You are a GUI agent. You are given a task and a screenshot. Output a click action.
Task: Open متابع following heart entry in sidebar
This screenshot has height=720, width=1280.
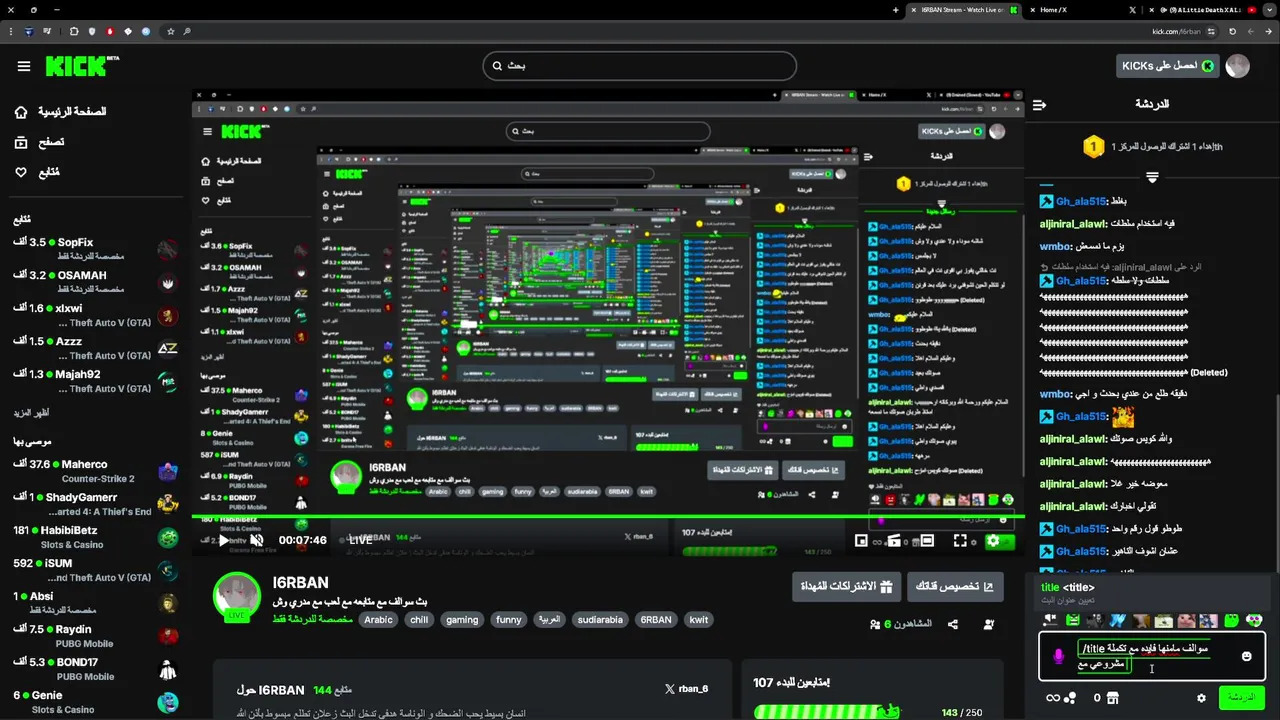click(x=38, y=172)
